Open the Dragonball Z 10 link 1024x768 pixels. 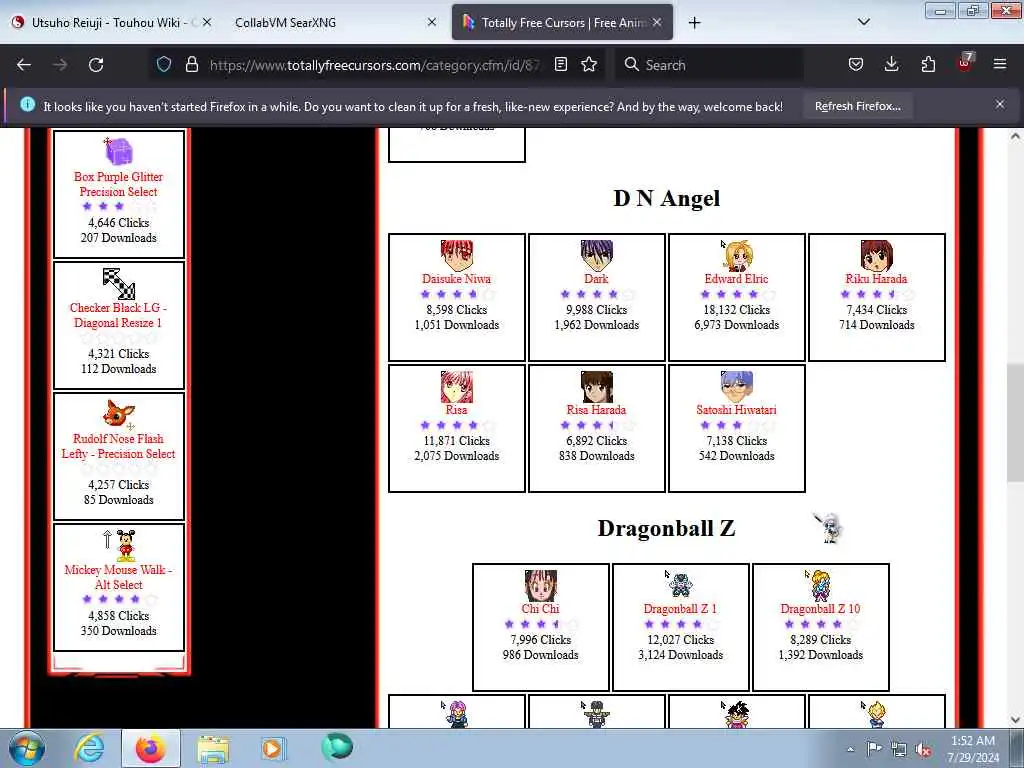click(x=820, y=609)
